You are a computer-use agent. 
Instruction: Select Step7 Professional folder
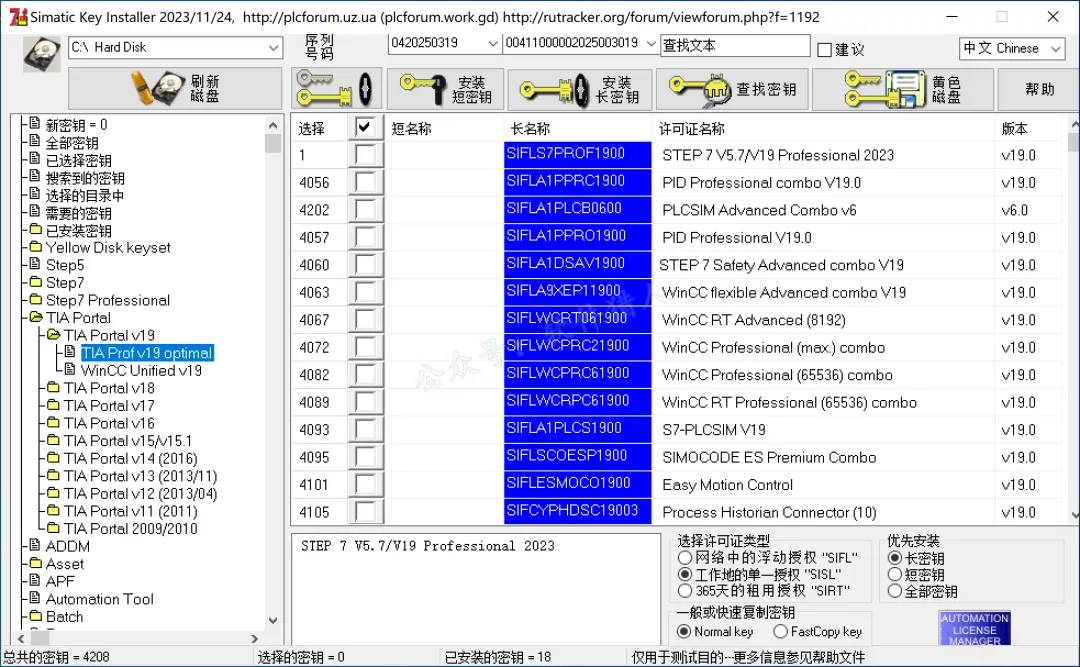coord(107,300)
